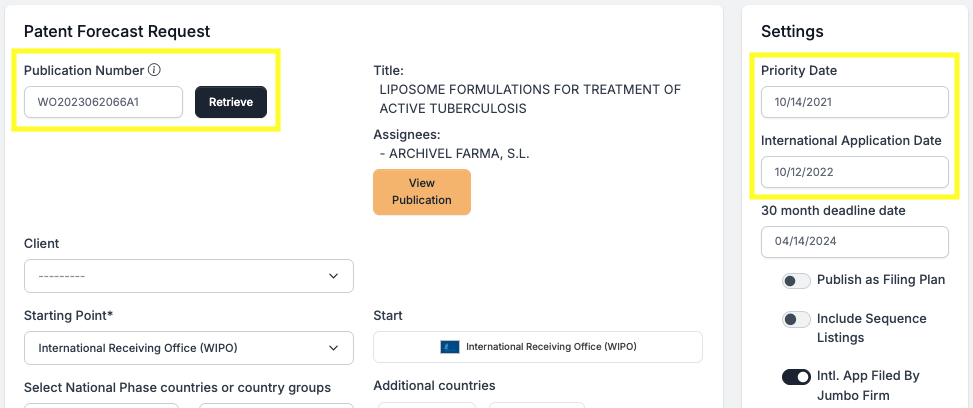
Task: Click the Priority Date field
Action: (x=854, y=102)
